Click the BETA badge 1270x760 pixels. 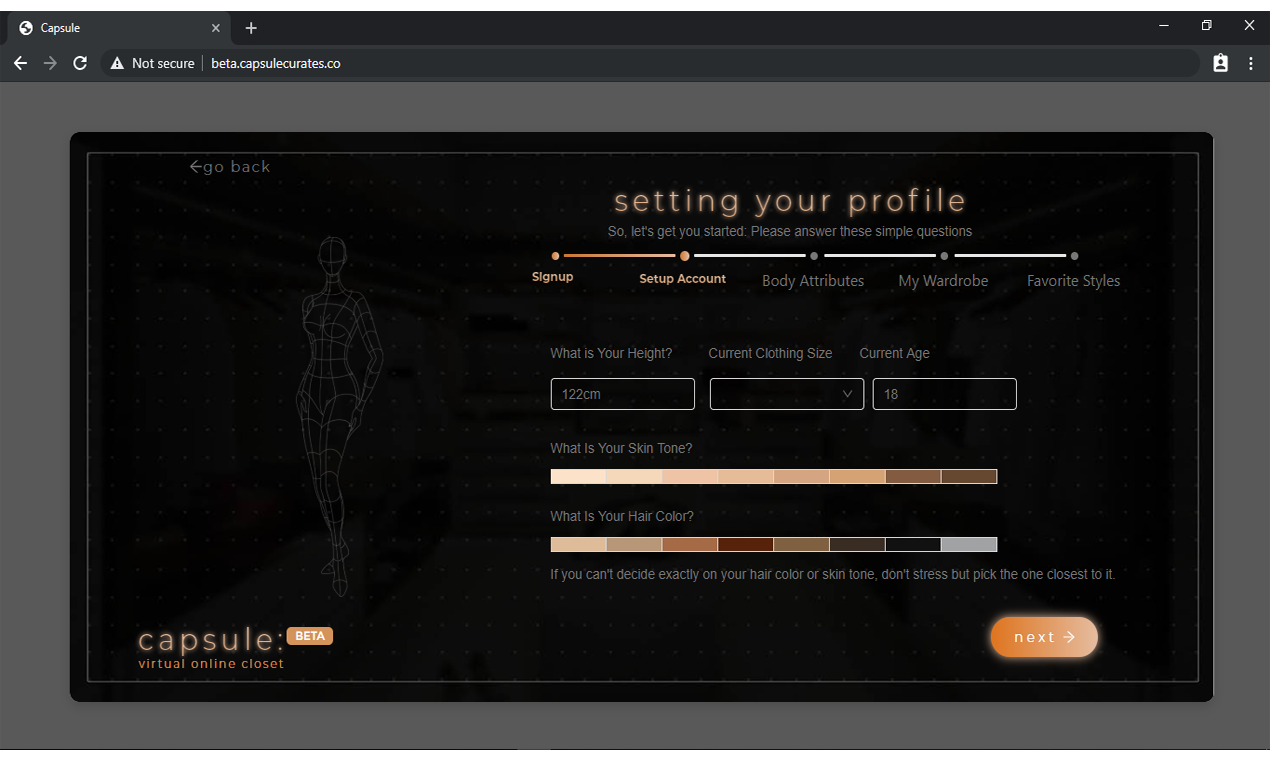(309, 635)
